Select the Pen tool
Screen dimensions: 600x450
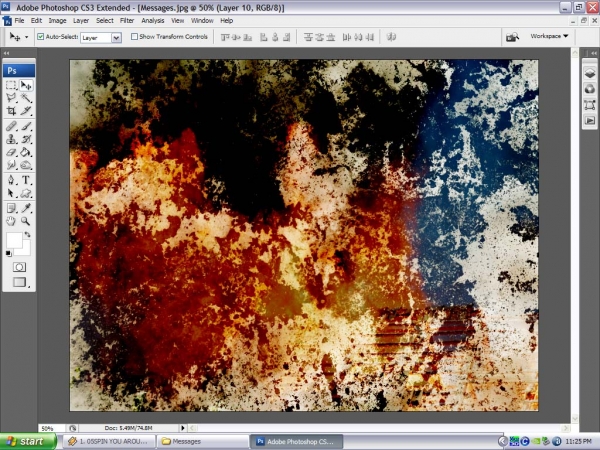tap(11, 180)
